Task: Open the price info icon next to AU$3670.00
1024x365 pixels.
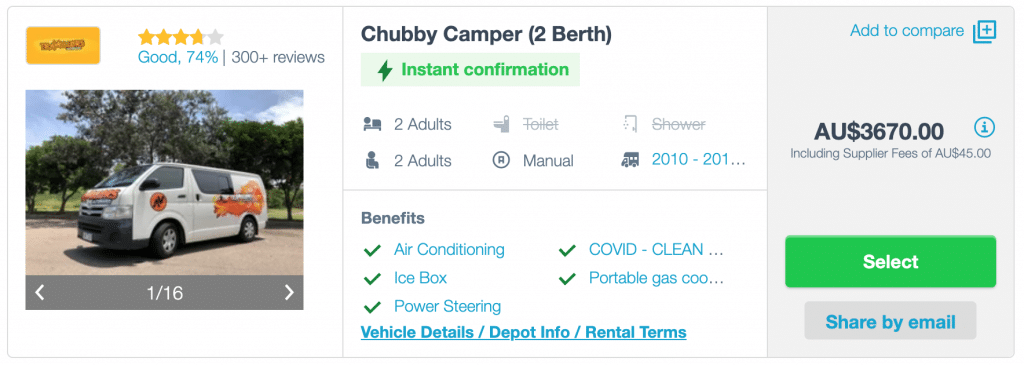Action: pos(985,127)
